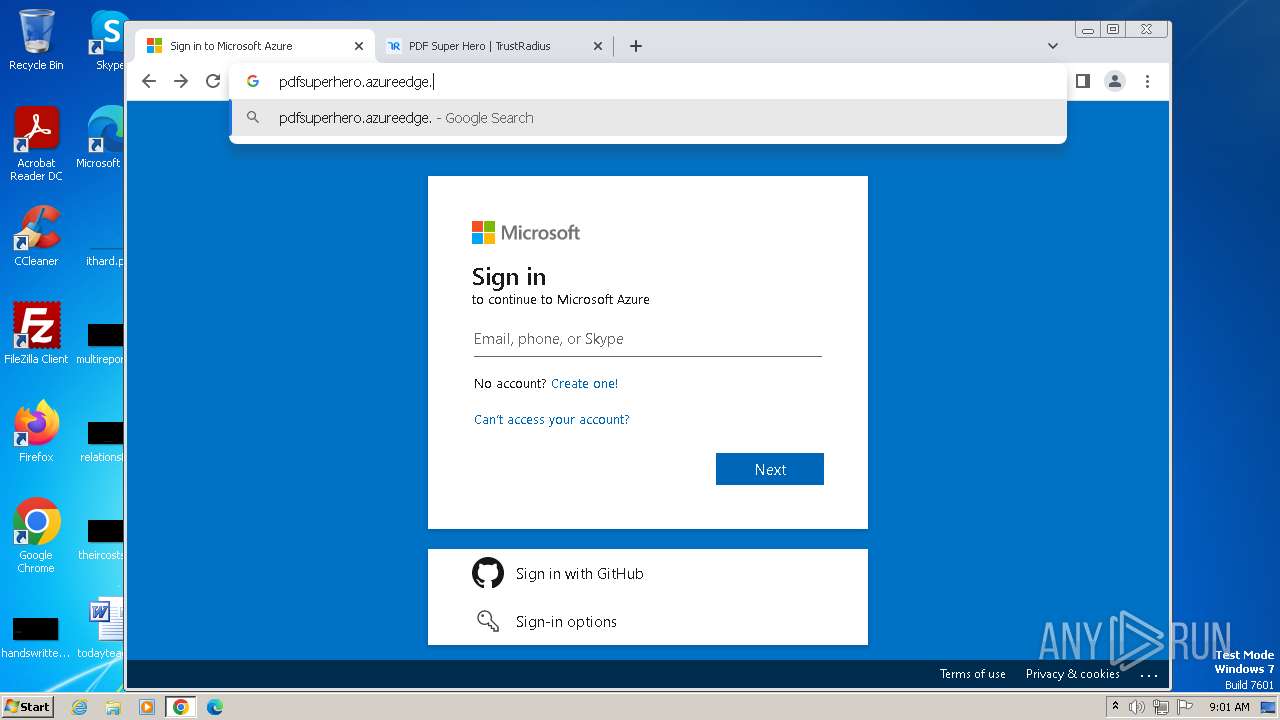
Task: Close the PDF Super Hero TrustRadius tab
Action: [x=598, y=46]
